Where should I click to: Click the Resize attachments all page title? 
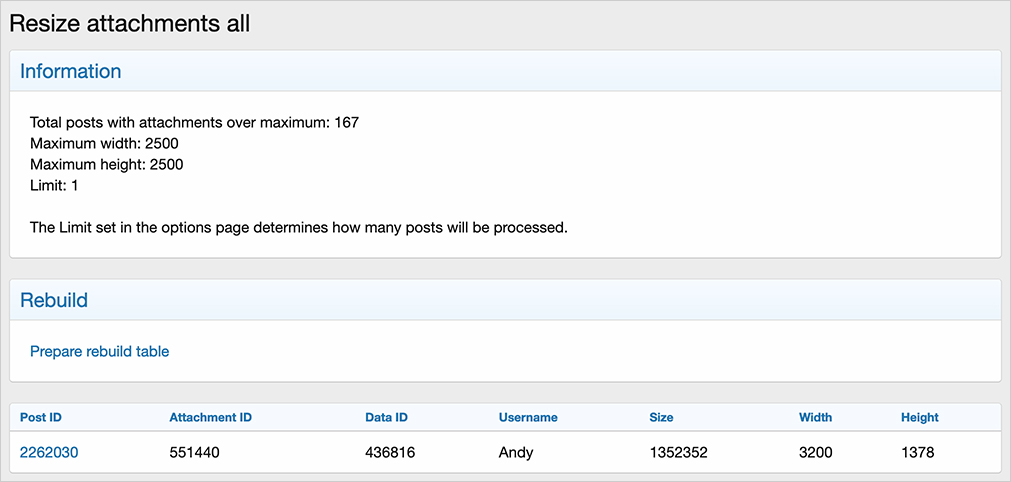click(129, 24)
